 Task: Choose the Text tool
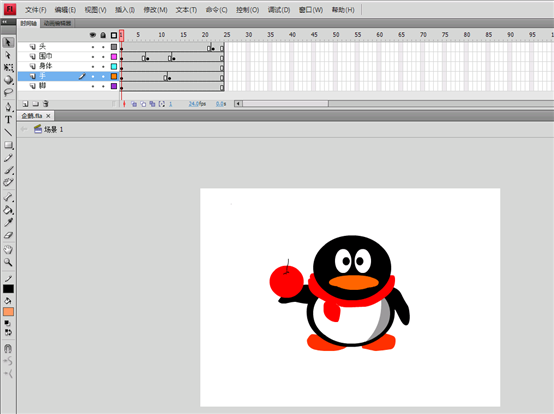coord(8,120)
